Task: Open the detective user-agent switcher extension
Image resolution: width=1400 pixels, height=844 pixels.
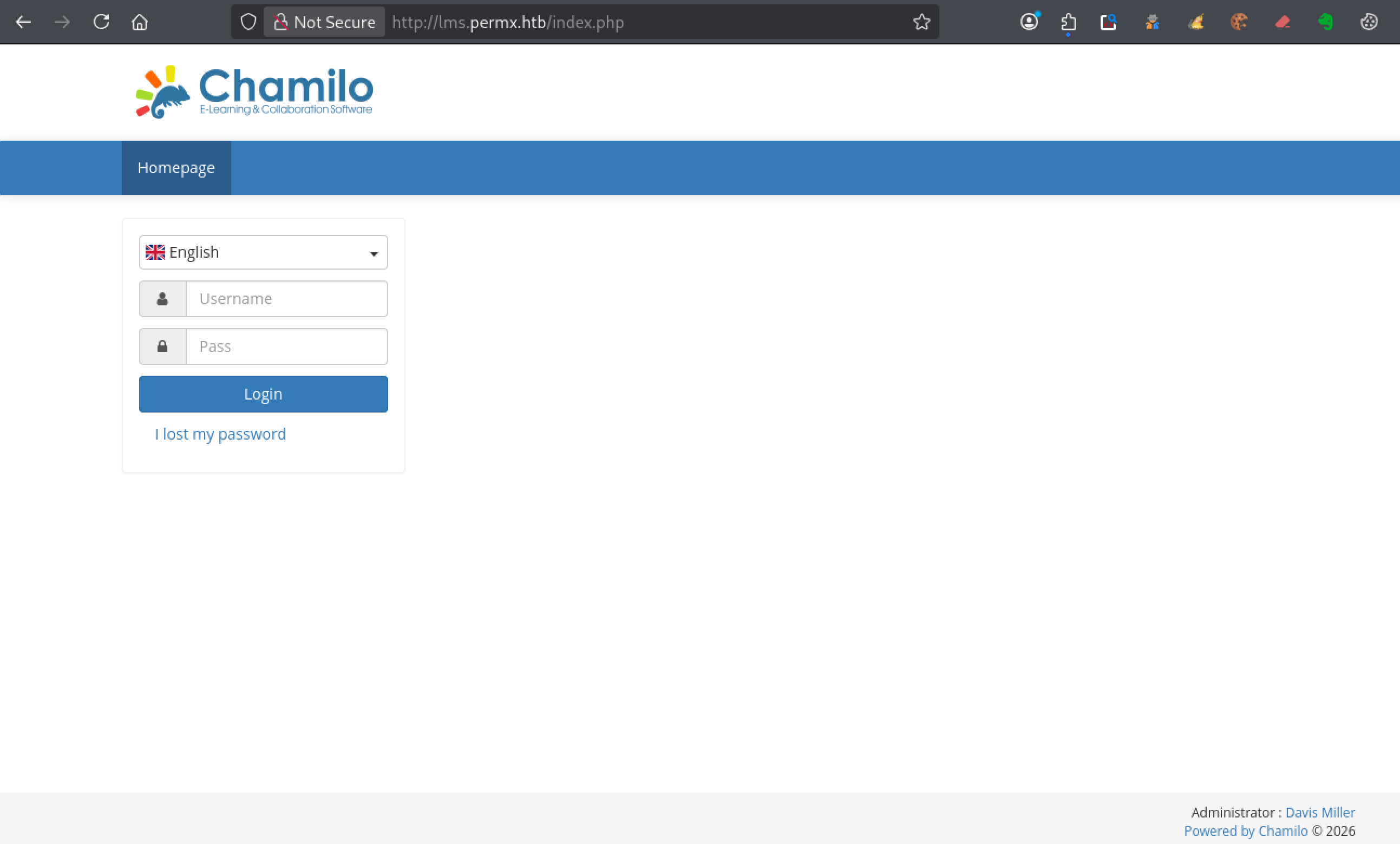Action: [x=1152, y=22]
